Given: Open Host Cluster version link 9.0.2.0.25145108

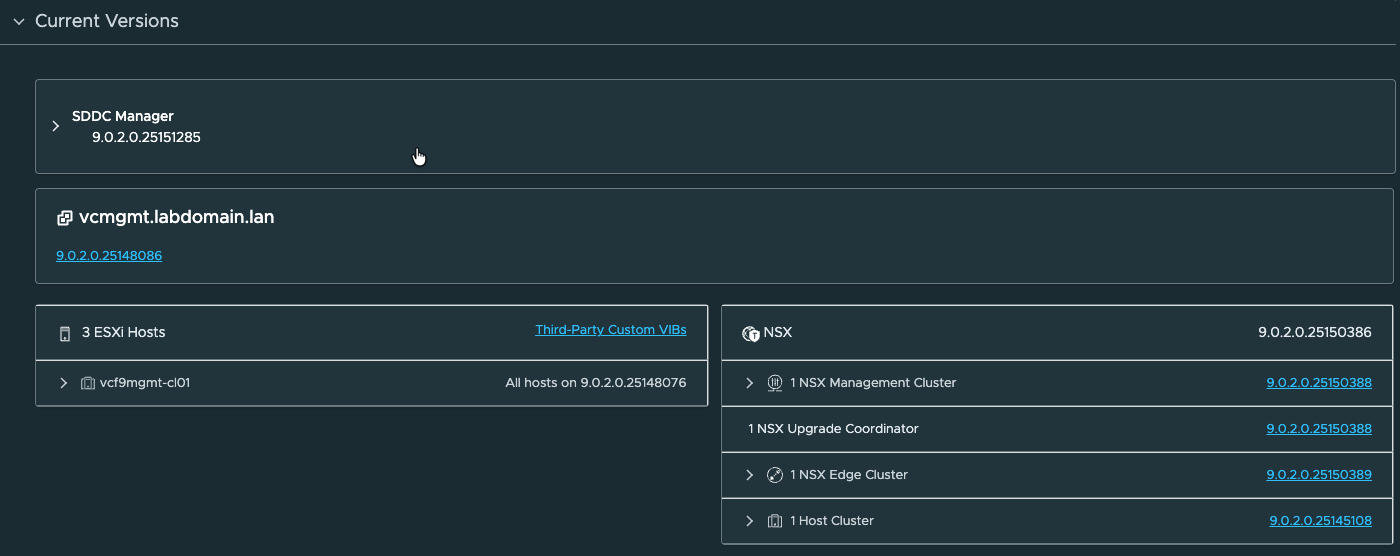Looking at the screenshot, I should [1320, 521].
